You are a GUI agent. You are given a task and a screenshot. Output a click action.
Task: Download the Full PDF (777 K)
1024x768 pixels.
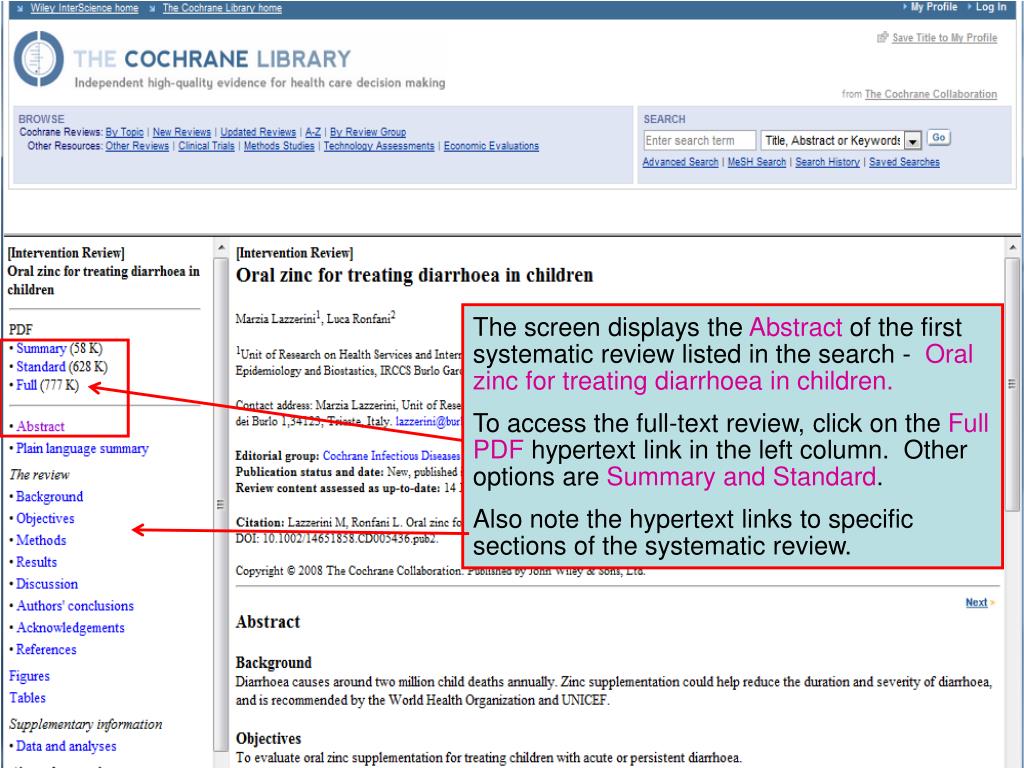point(26,385)
